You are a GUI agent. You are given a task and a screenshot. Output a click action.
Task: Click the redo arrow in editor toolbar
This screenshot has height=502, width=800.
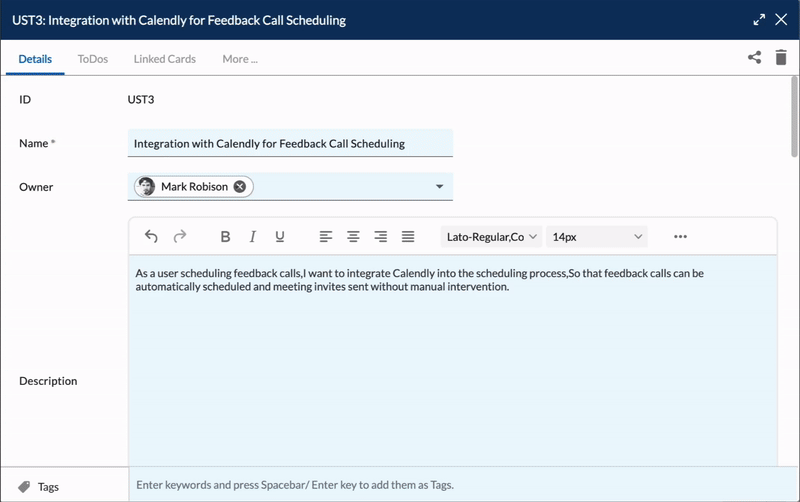pyautogui.click(x=180, y=237)
